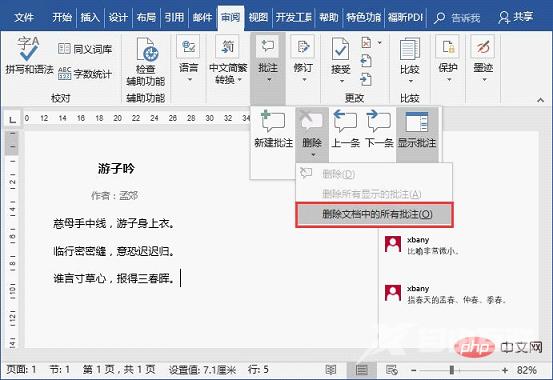Expand the Accept (接受) dropdown arrow
The image size is (553, 380).
click(341, 81)
